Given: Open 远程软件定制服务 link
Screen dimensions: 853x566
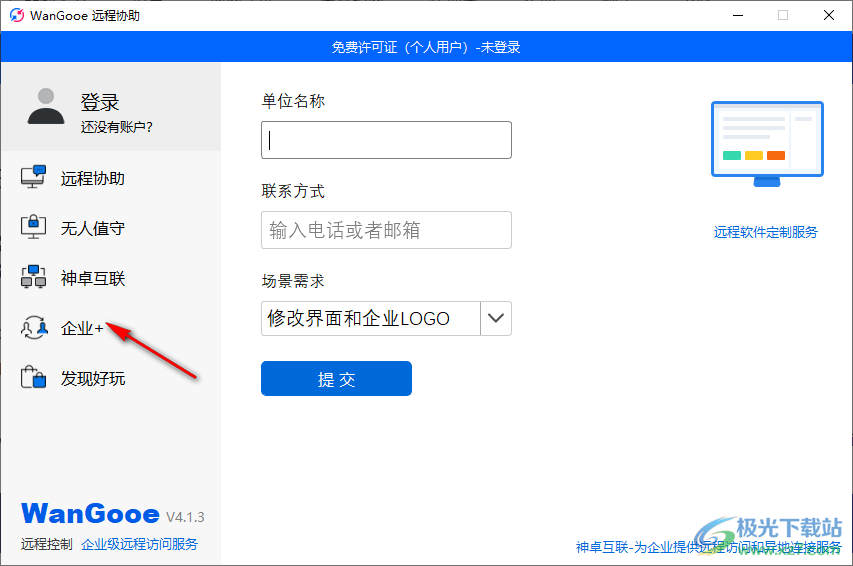Looking at the screenshot, I should click(x=765, y=232).
